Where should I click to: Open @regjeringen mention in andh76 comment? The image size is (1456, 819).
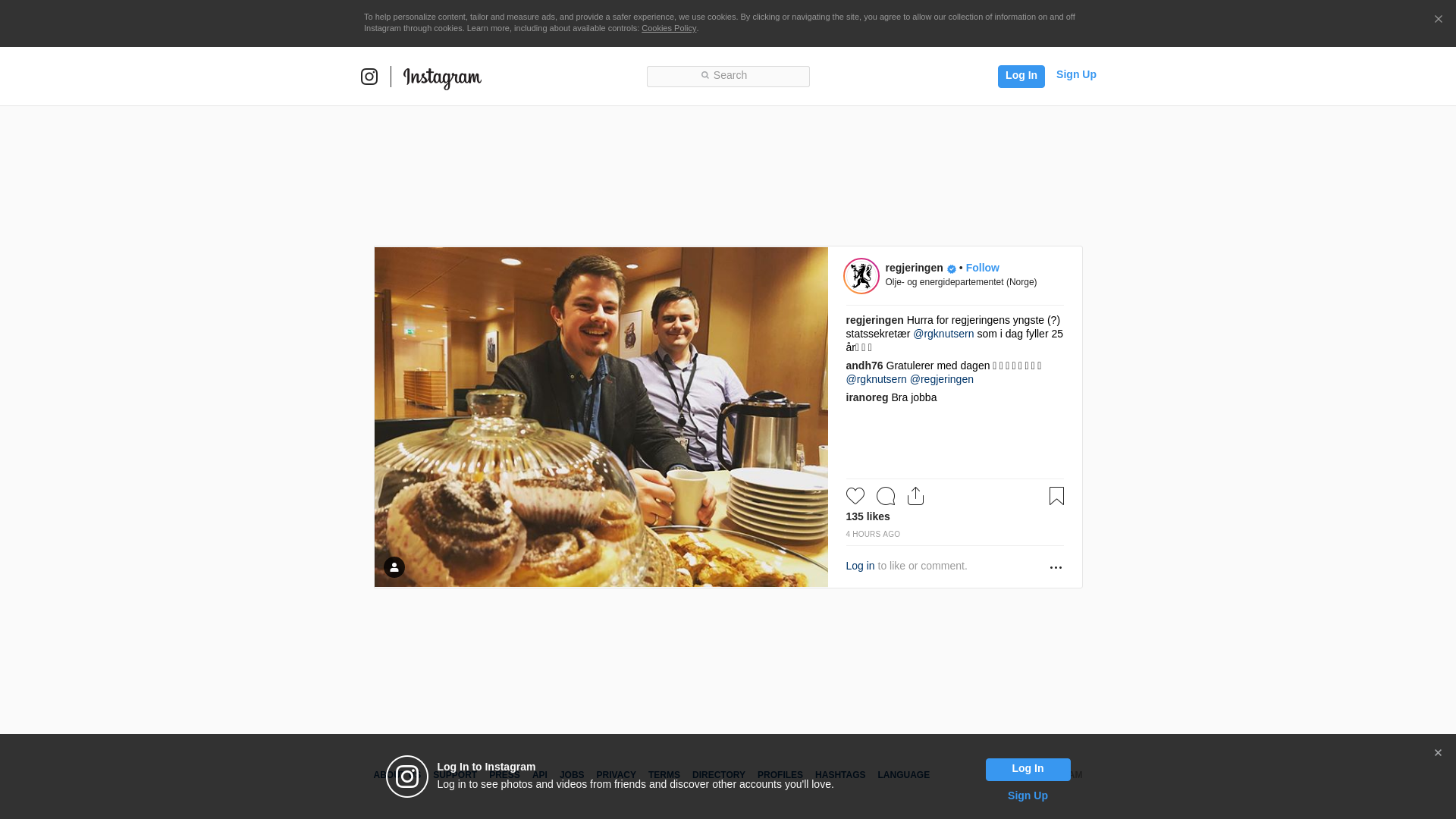coord(941,379)
